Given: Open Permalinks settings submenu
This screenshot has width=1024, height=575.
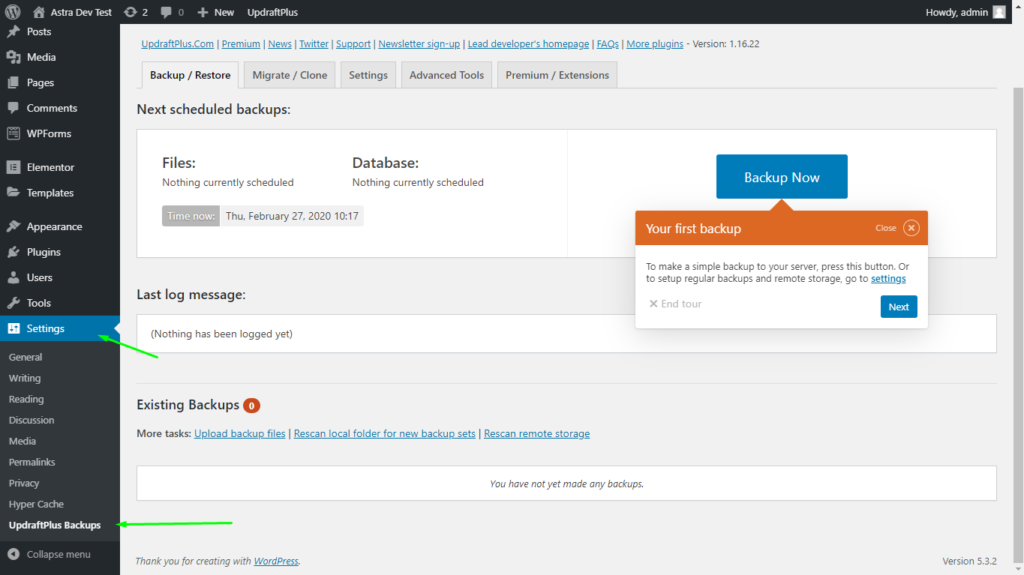Looking at the screenshot, I should pos(32,462).
